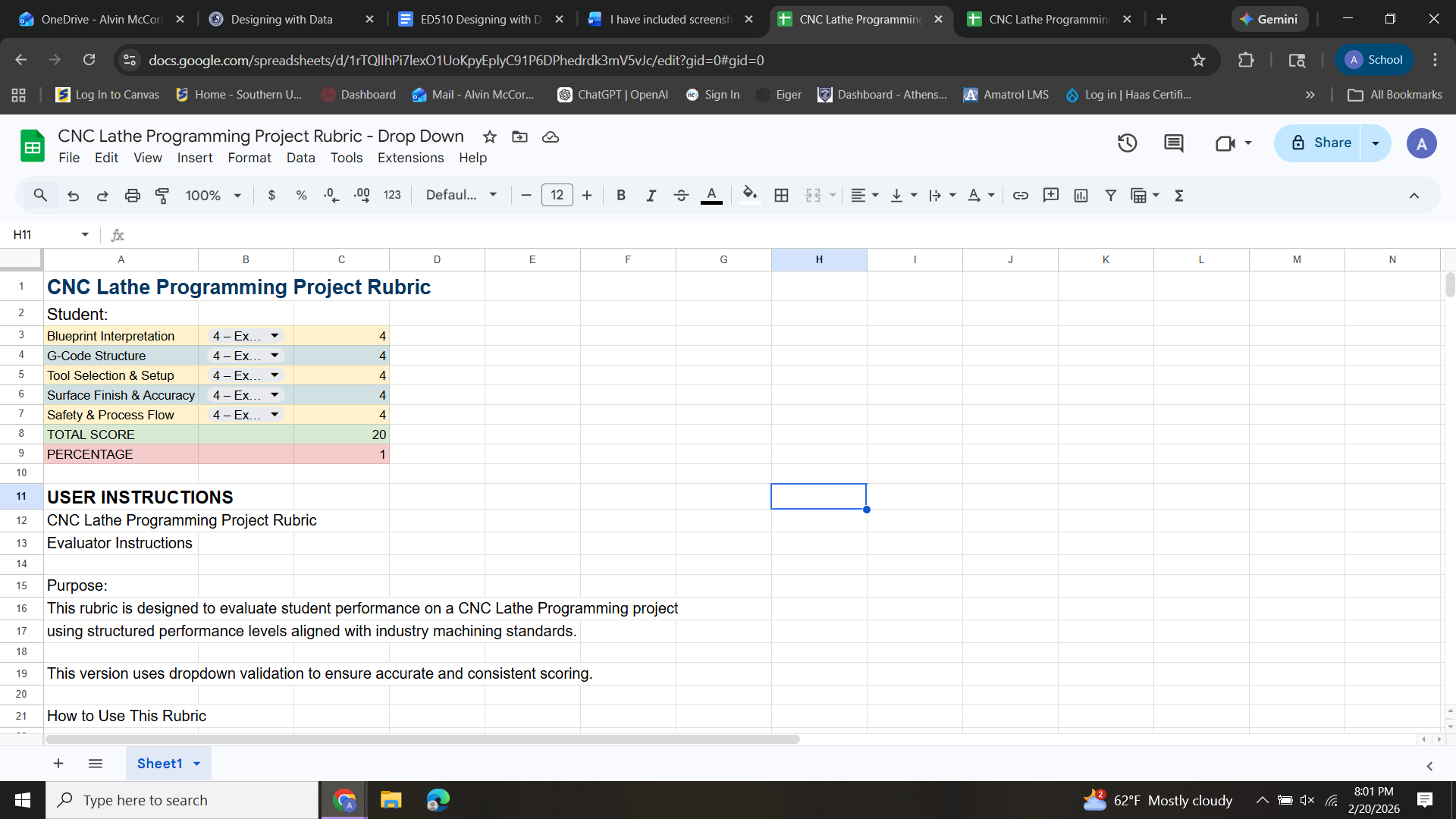
Task: Click the Share button
Action: coord(1321,143)
